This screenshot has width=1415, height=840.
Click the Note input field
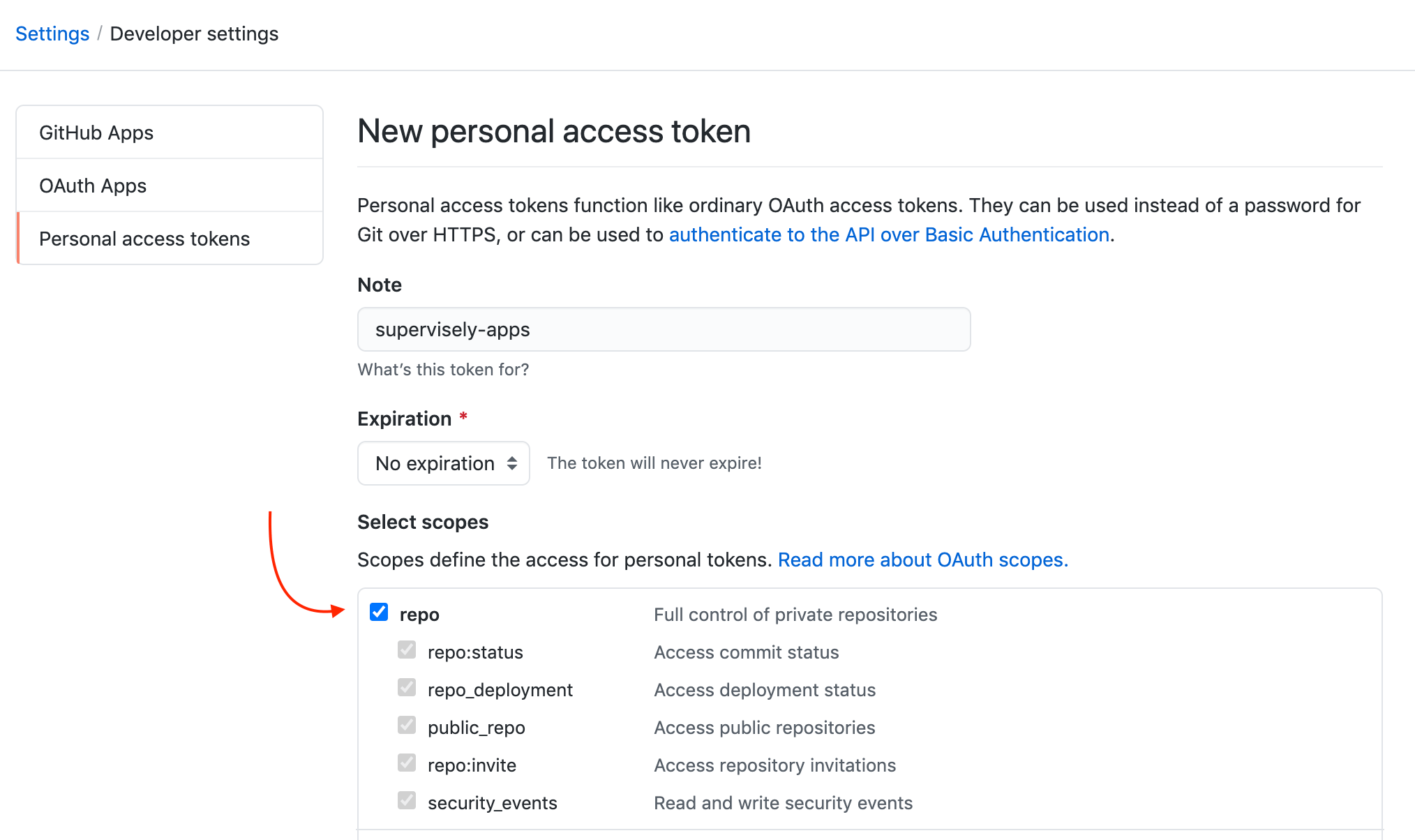(664, 329)
